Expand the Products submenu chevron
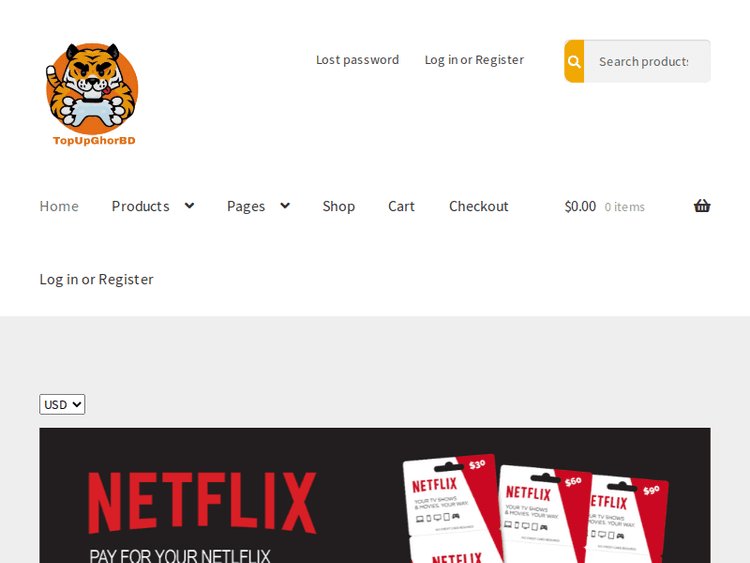The height and width of the screenshot is (563, 750). click(x=189, y=206)
